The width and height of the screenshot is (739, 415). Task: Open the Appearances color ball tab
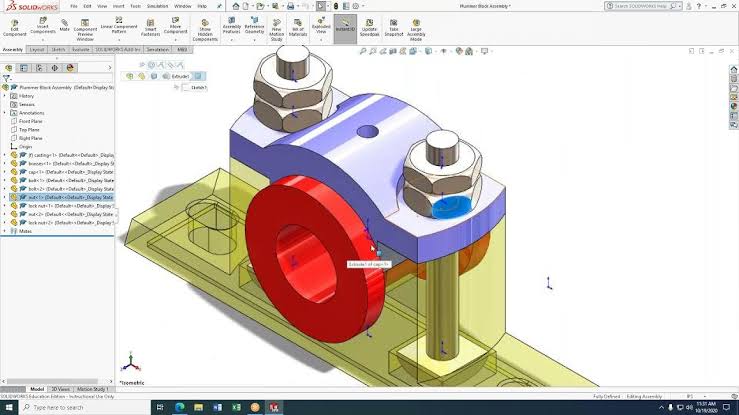pyautogui.click(x=71, y=68)
